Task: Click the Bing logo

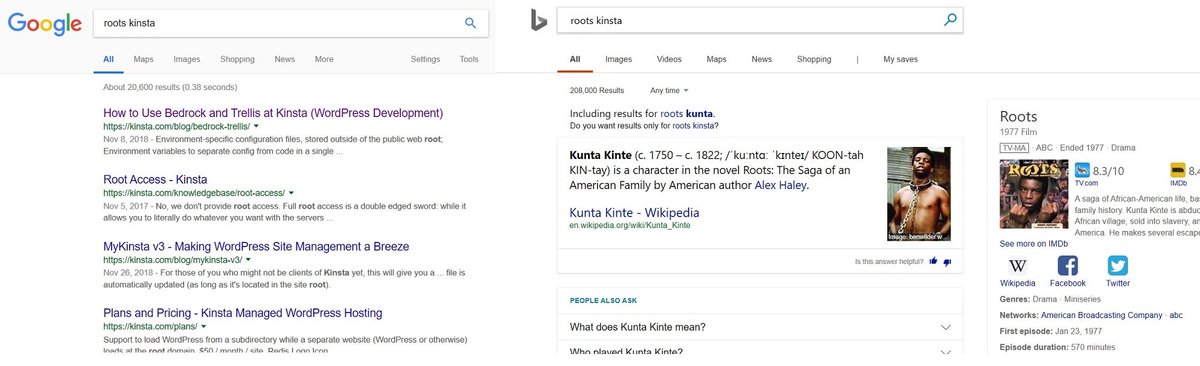Action: pos(538,20)
